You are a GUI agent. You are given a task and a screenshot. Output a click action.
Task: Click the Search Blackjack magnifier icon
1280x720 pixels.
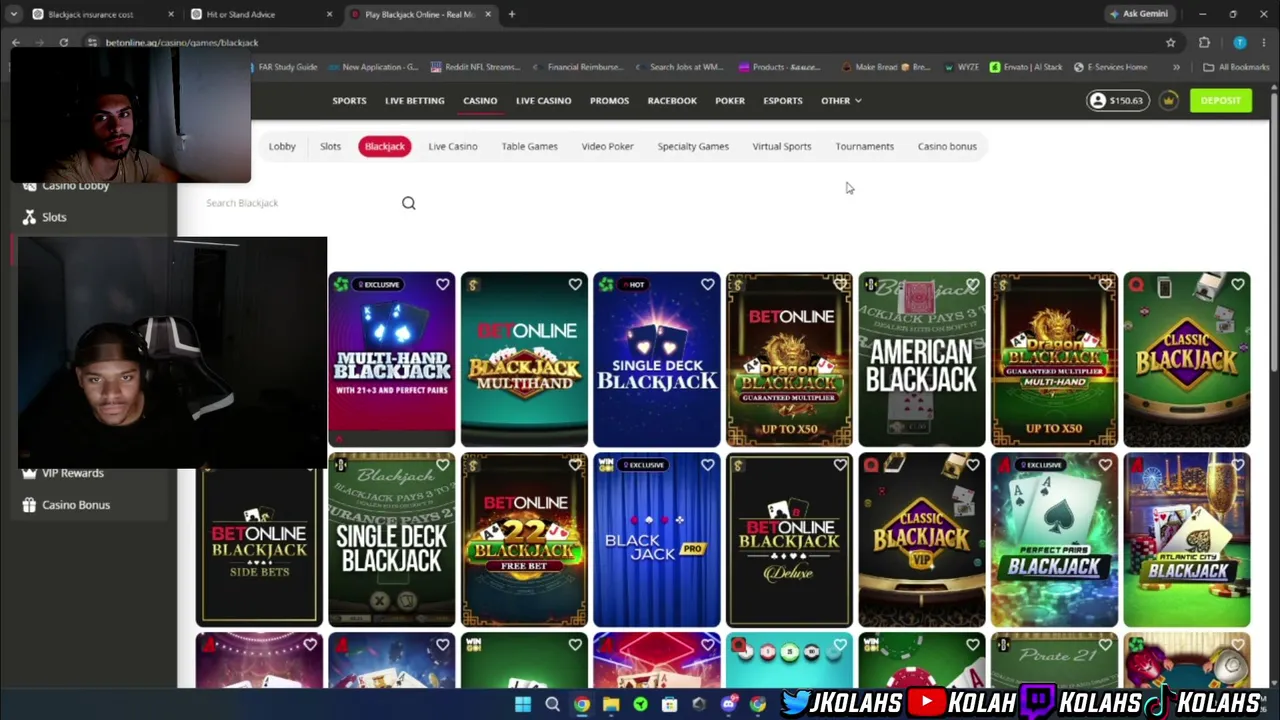click(x=408, y=203)
